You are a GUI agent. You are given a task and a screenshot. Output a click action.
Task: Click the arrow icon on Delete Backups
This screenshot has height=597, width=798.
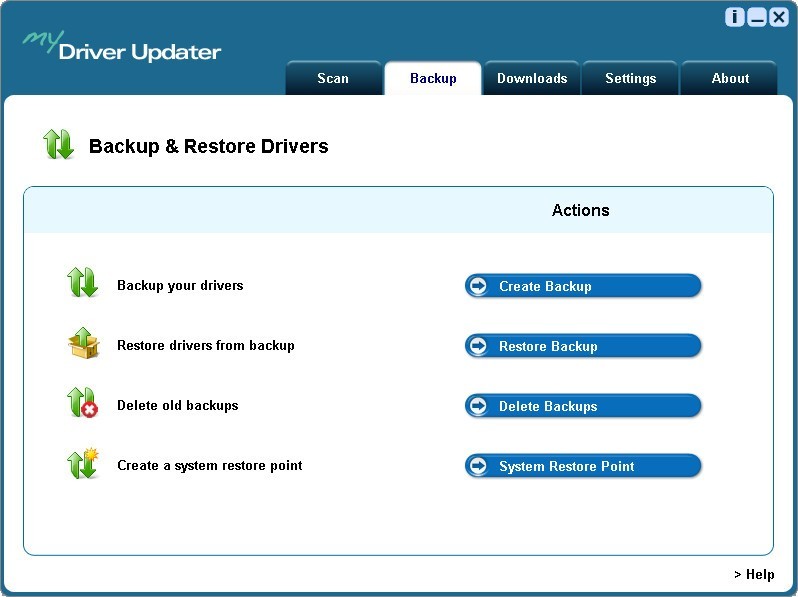[478, 406]
